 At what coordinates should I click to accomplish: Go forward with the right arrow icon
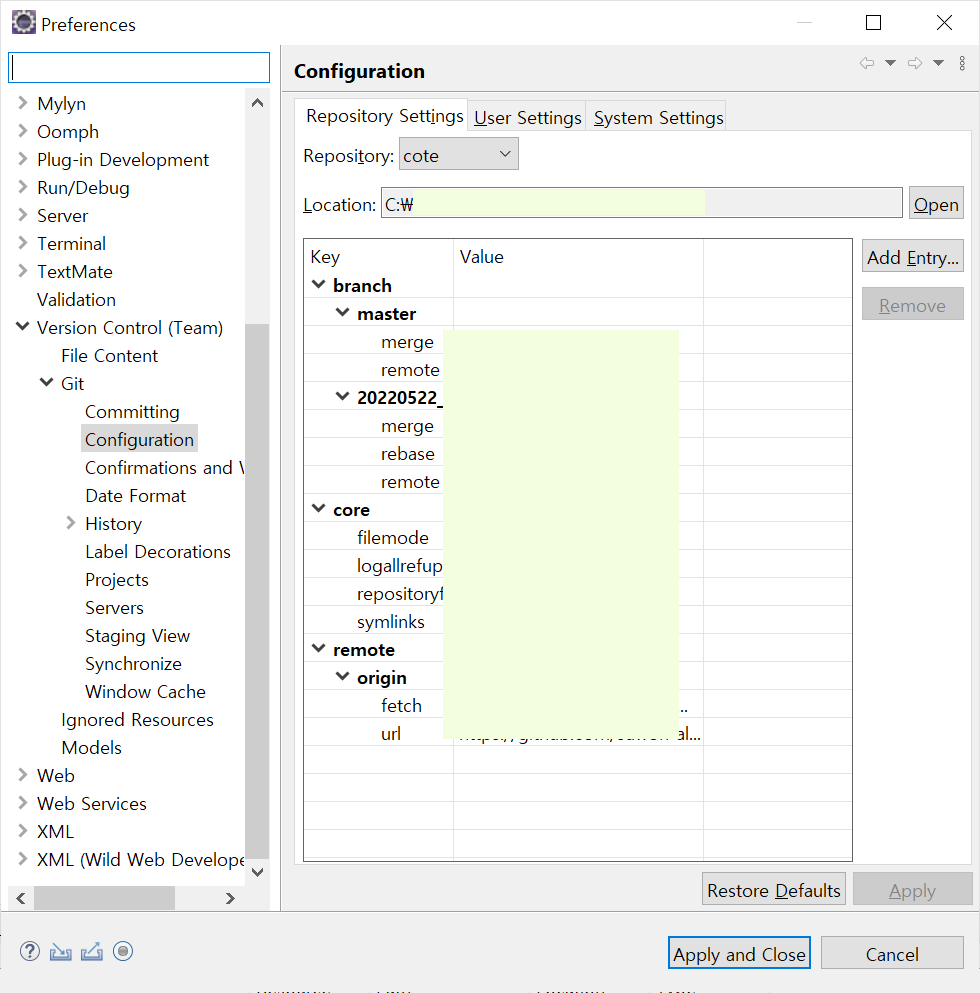point(915,63)
